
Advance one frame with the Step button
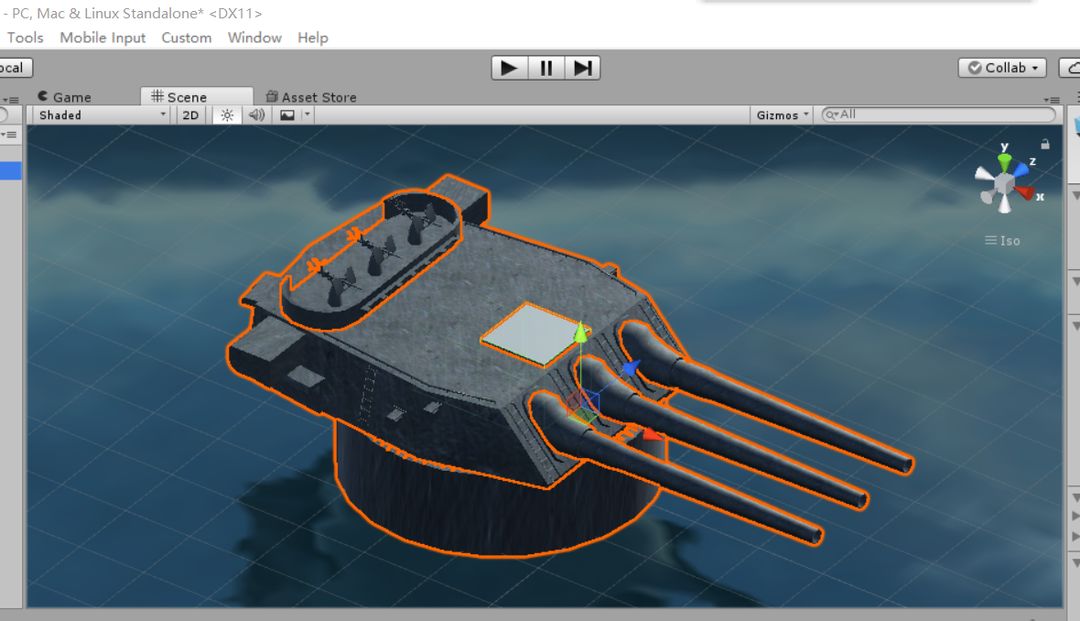tap(583, 68)
